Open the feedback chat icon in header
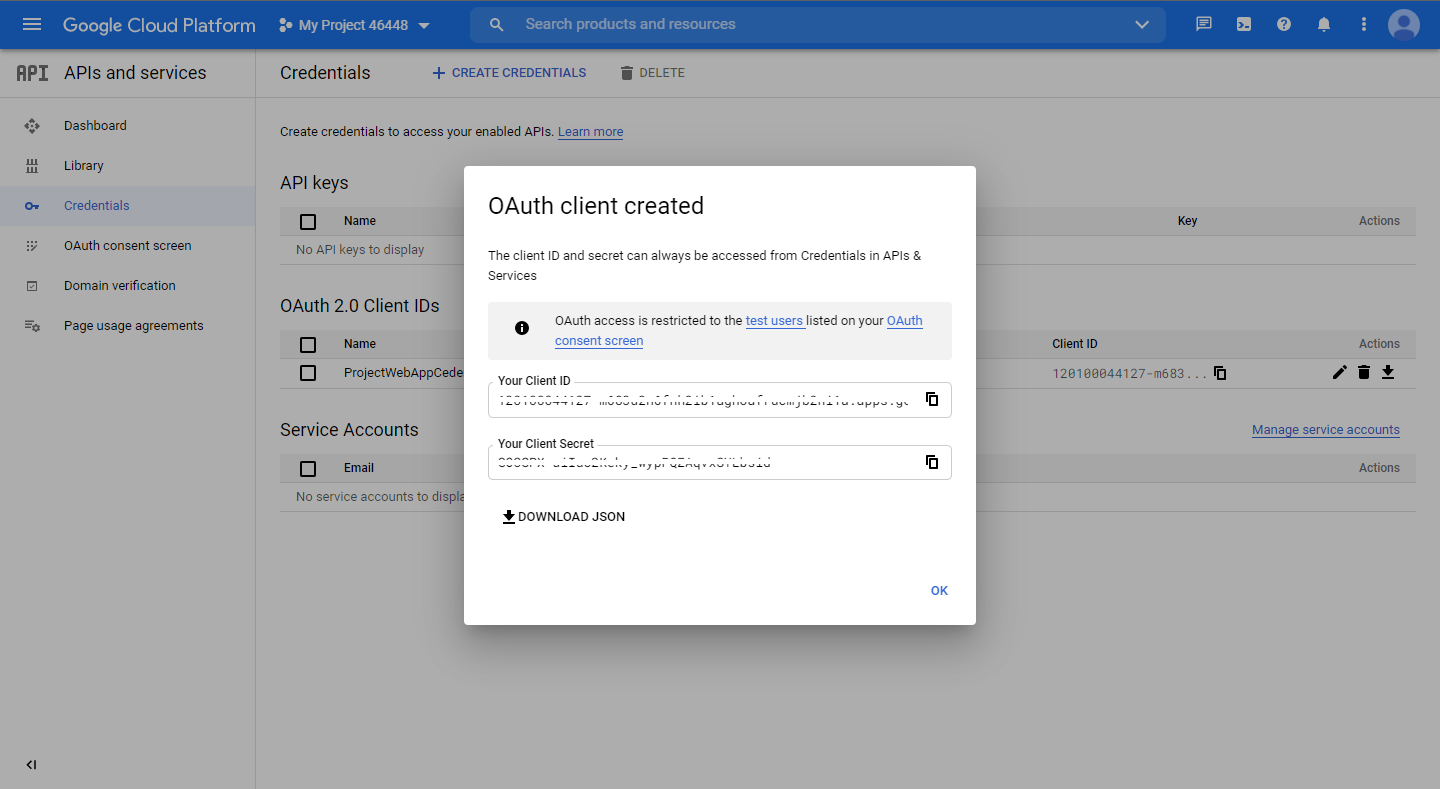Image resolution: width=1440 pixels, height=789 pixels. coord(1204,25)
